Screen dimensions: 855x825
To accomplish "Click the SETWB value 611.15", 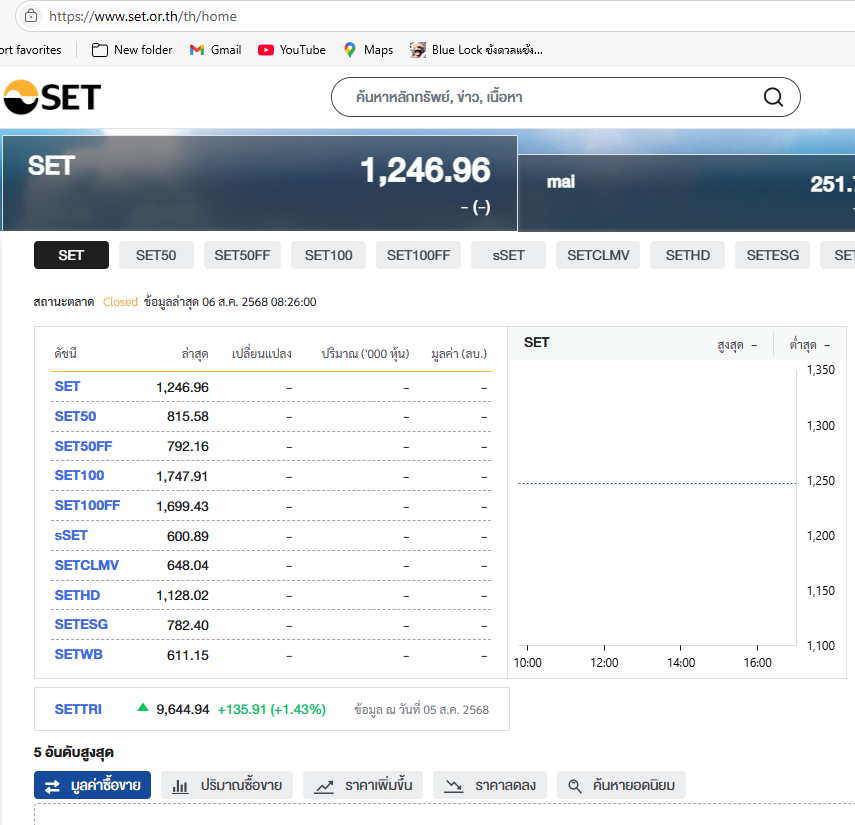I will point(188,655).
